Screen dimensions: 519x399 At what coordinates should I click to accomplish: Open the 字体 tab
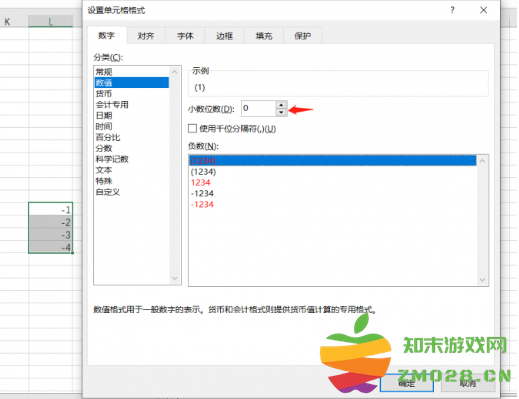click(x=185, y=36)
